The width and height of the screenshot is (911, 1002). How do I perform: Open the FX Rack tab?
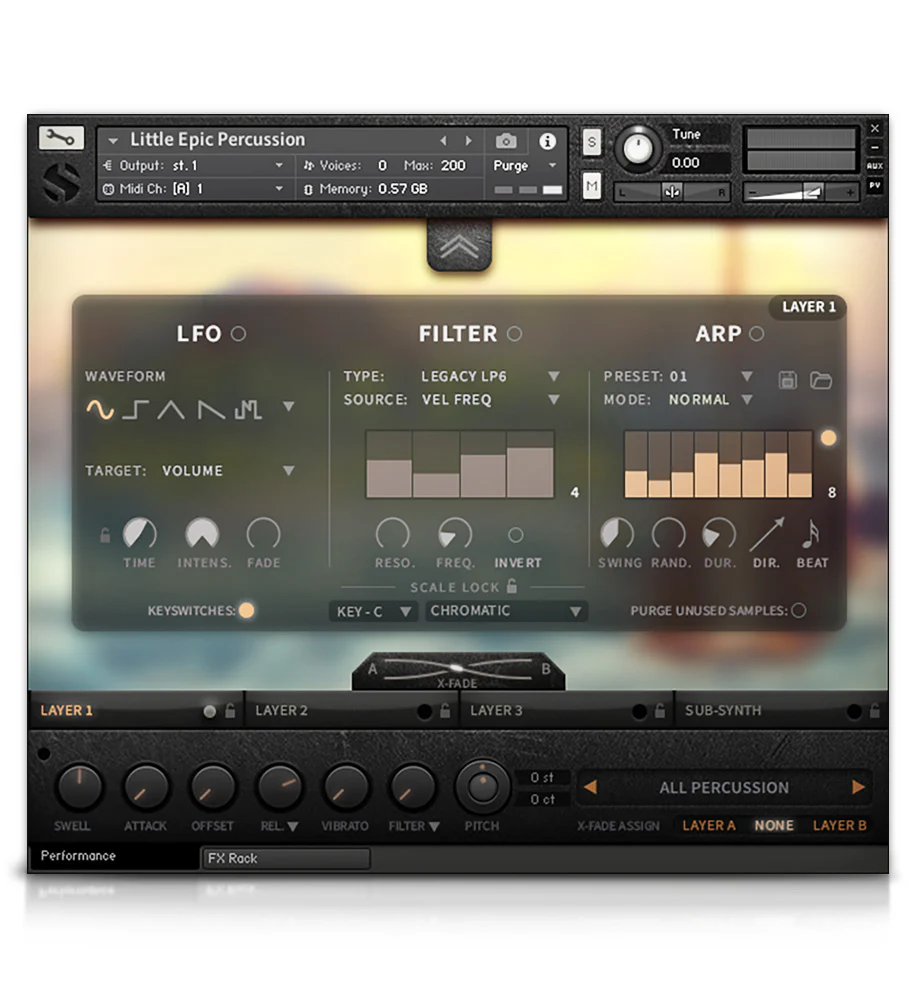pyautogui.click(x=286, y=858)
